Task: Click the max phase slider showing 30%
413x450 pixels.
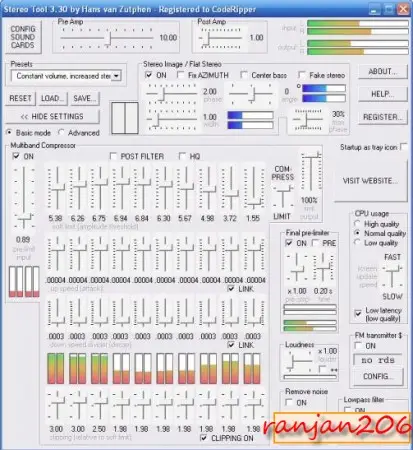Action: click(308, 119)
